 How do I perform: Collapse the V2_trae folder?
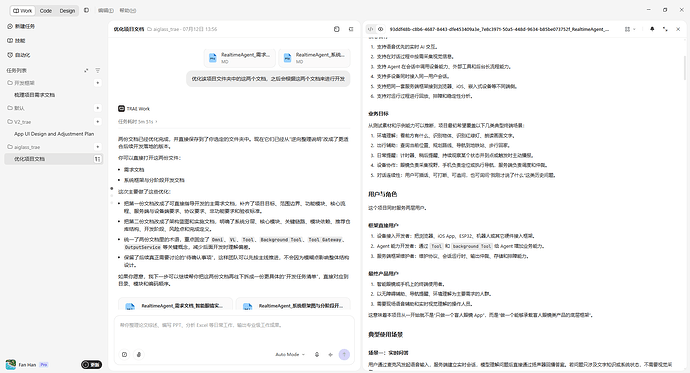pyautogui.click(x=19, y=122)
